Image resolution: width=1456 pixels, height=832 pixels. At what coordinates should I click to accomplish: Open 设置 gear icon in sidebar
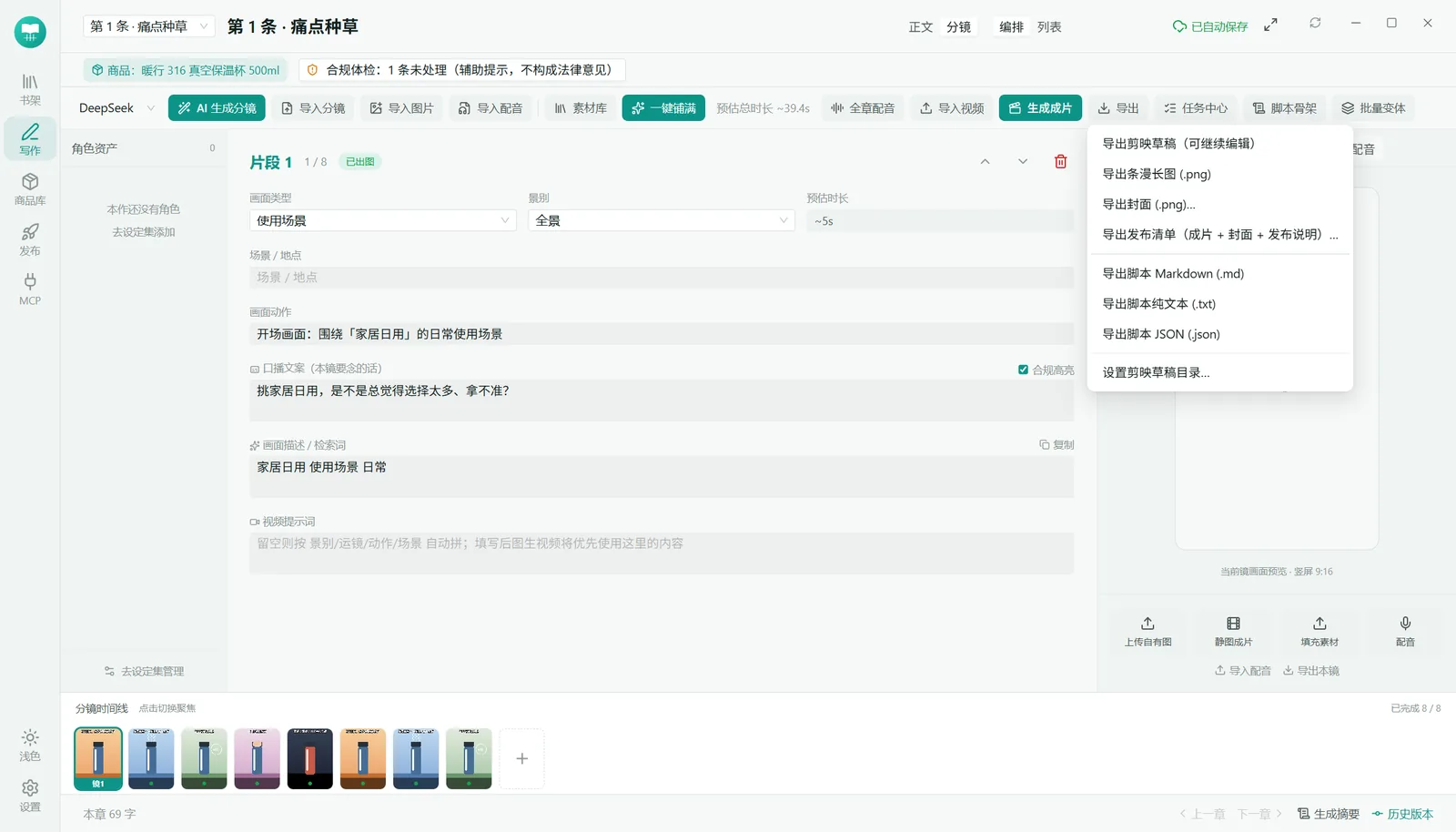coord(30,795)
